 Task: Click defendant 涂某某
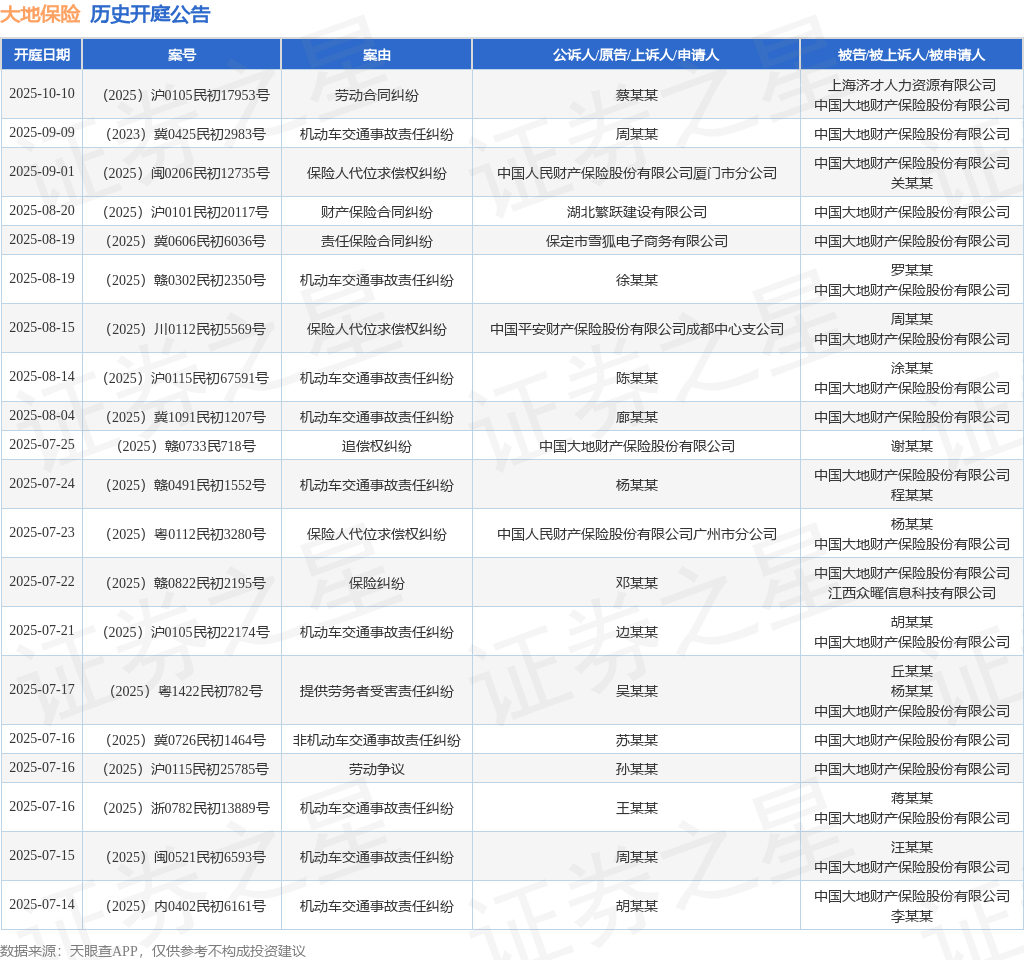pos(912,368)
